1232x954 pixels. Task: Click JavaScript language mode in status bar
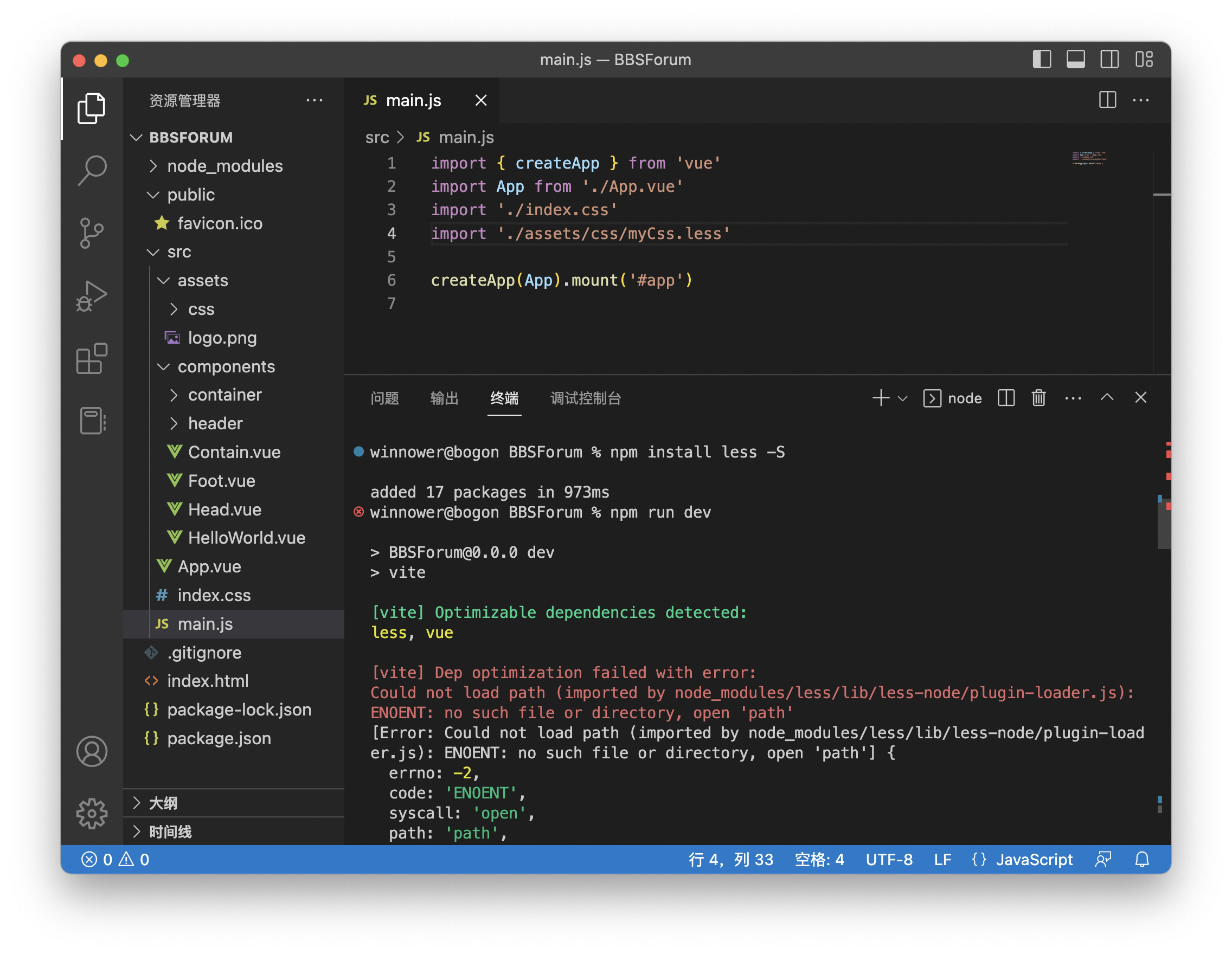click(x=1034, y=859)
